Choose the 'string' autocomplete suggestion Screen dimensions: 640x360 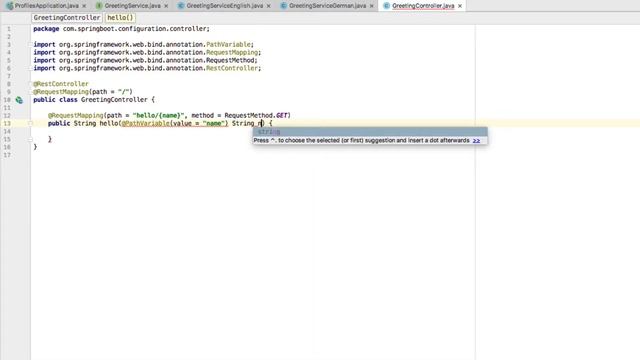pyautogui.click(x=370, y=132)
